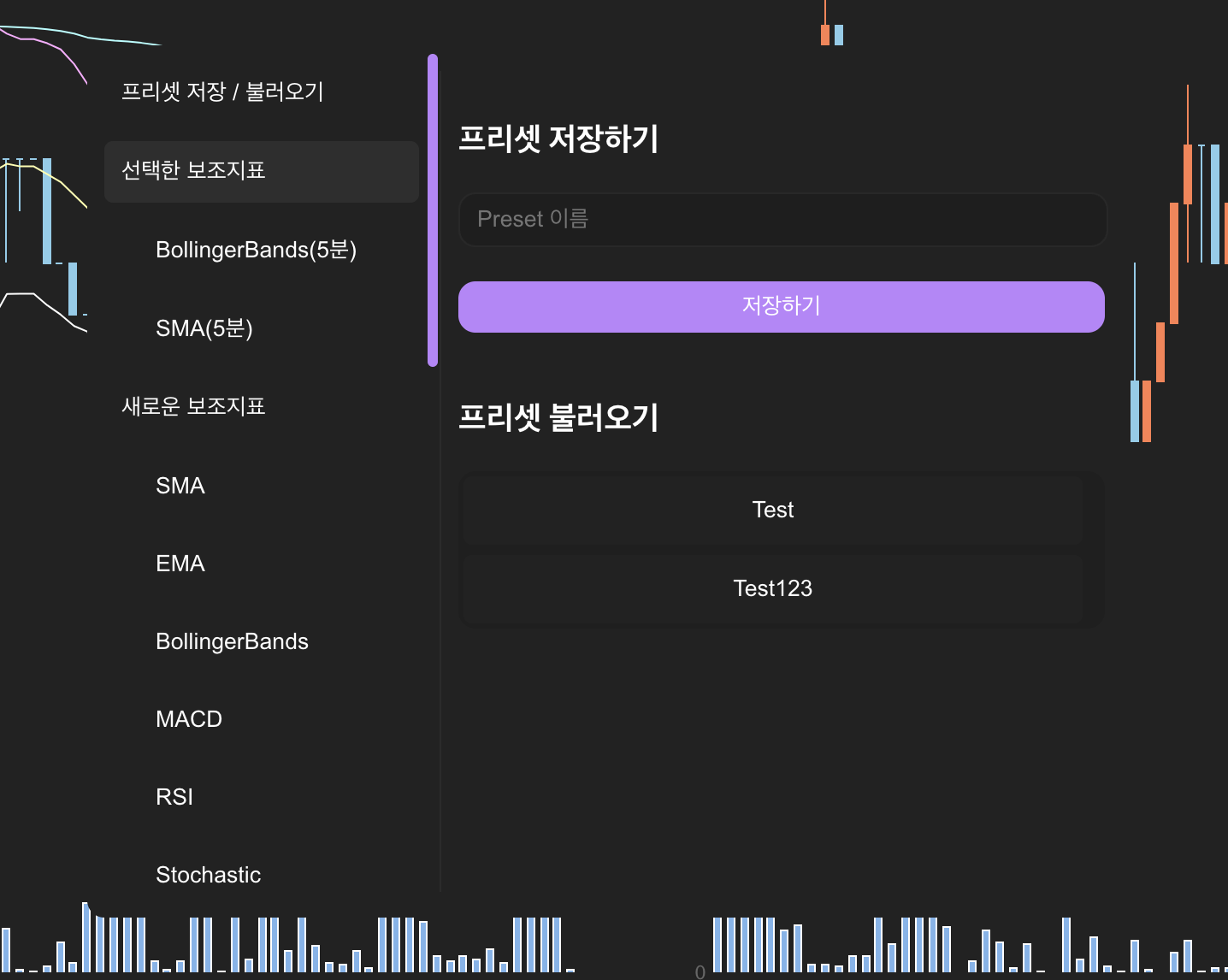Select the Stochastic indicator

pos(208,875)
